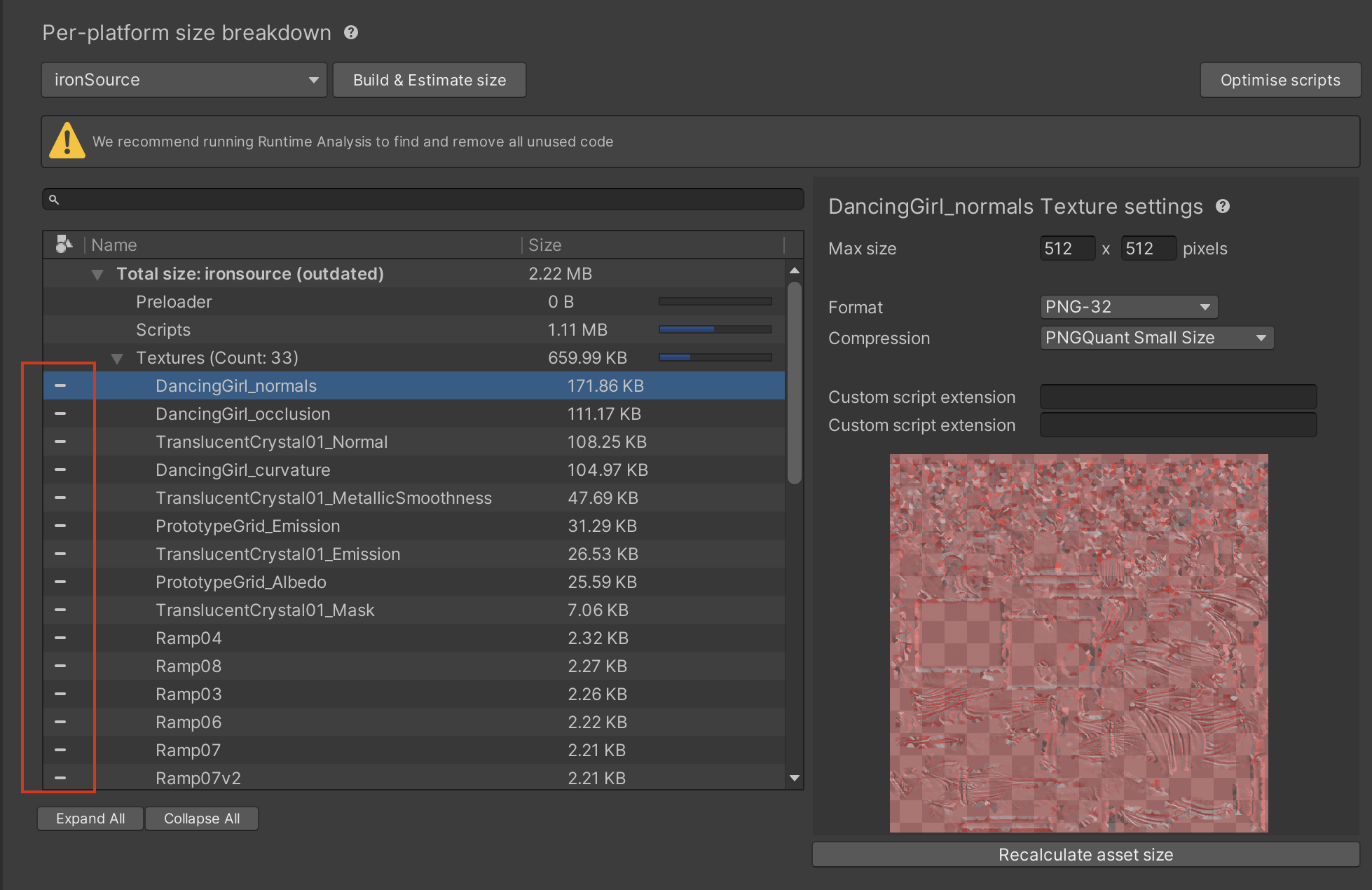
Task: Select the TranslucentCrystal01_Emission row
Action: 414,554
